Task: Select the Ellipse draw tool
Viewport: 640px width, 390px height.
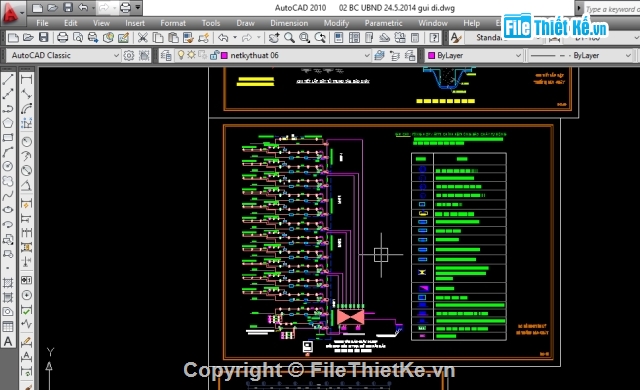Action: click(x=8, y=210)
